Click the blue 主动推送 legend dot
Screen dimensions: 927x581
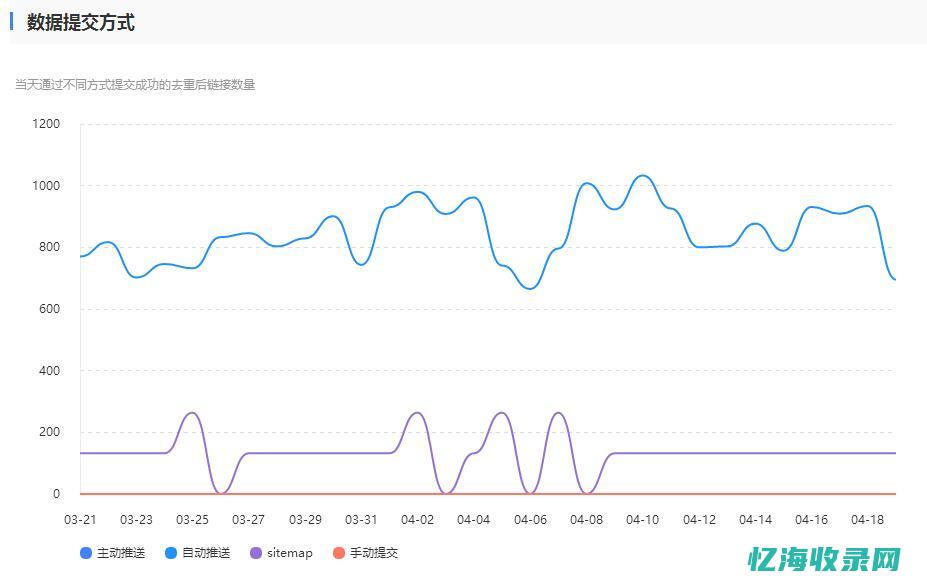(x=86, y=553)
